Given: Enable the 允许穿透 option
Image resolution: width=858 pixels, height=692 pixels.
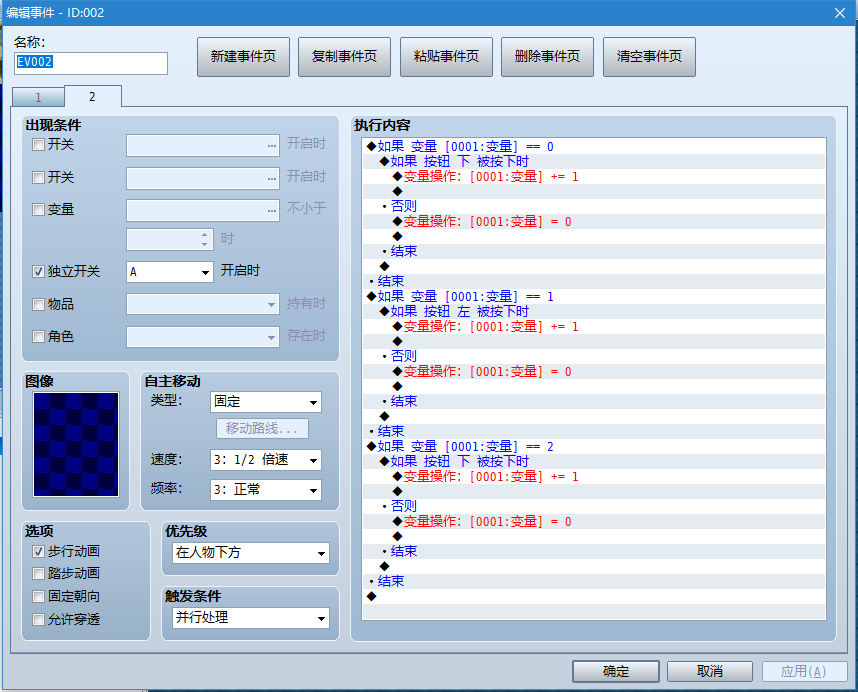Looking at the screenshot, I should coord(38,619).
